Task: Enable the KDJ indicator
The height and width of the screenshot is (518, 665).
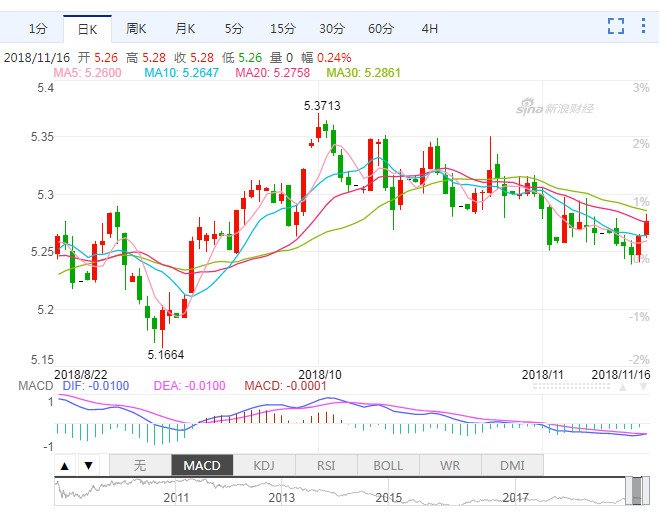Action: (264, 465)
